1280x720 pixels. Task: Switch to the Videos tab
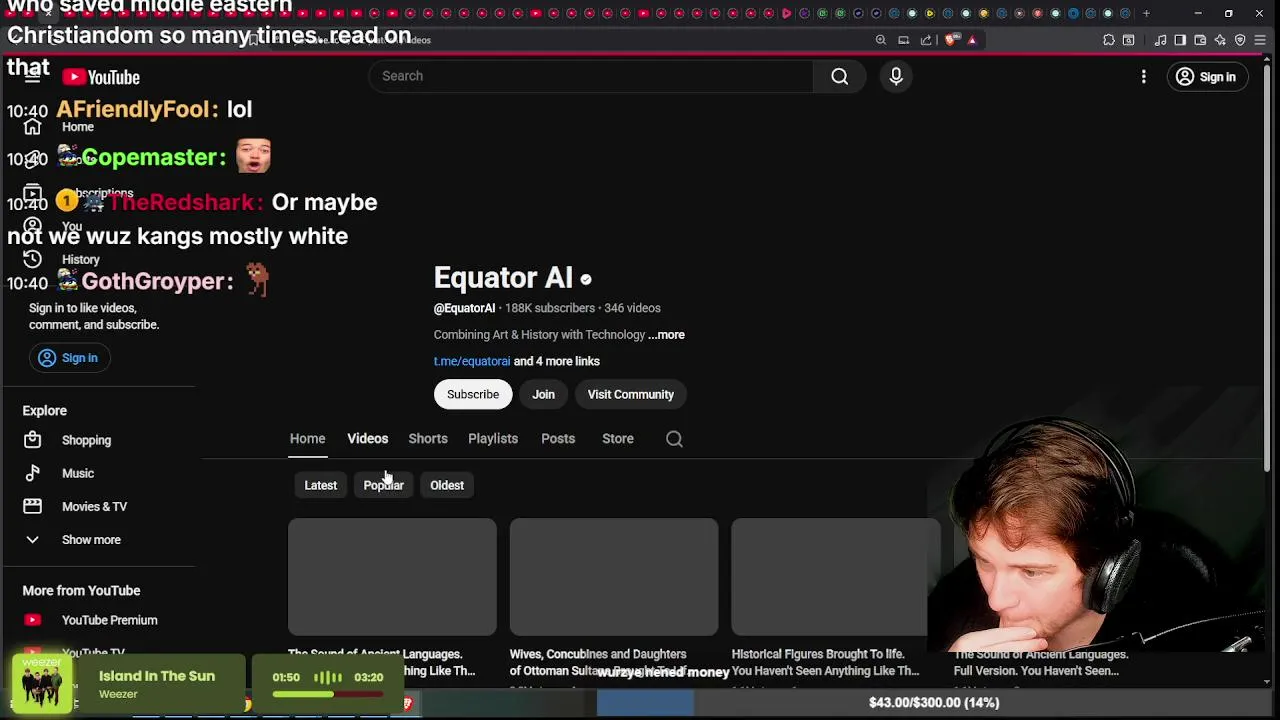coord(367,439)
